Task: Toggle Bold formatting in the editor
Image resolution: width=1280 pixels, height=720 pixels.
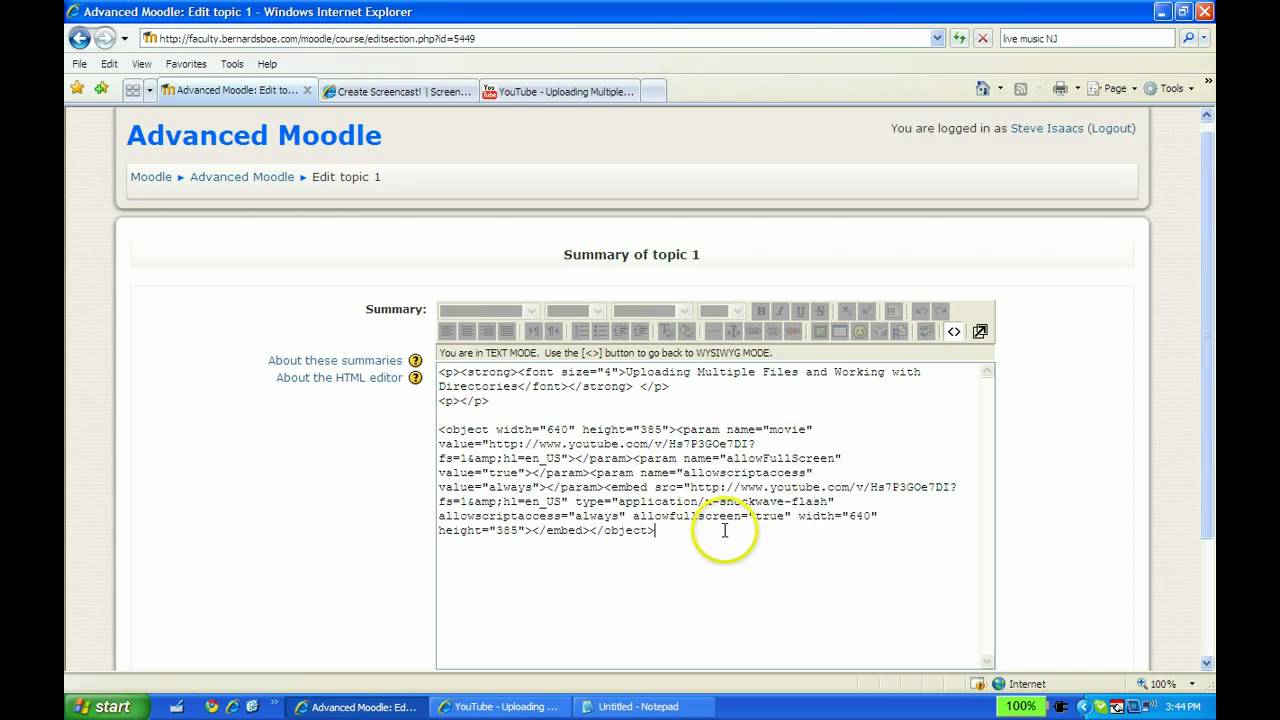Action: pyautogui.click(x=761, y=311)
